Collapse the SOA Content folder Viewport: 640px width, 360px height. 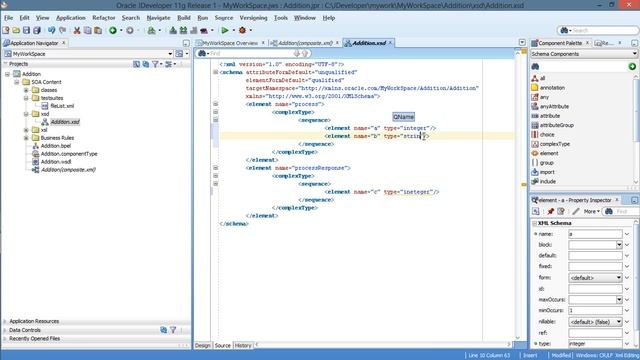[17, 82]
